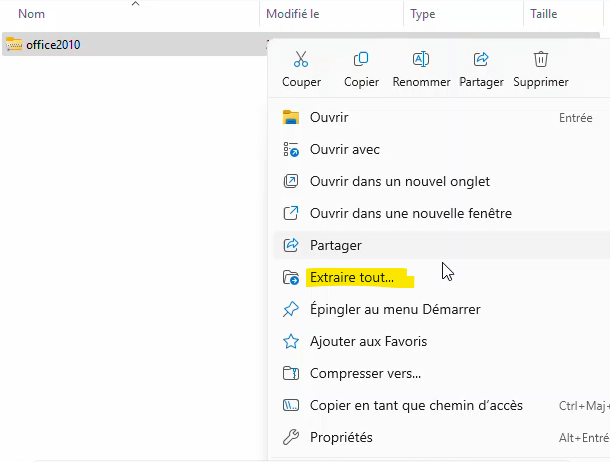Click the wrench icon beside Propriétés
The image size is (610, 462).
tap(291, 437)
